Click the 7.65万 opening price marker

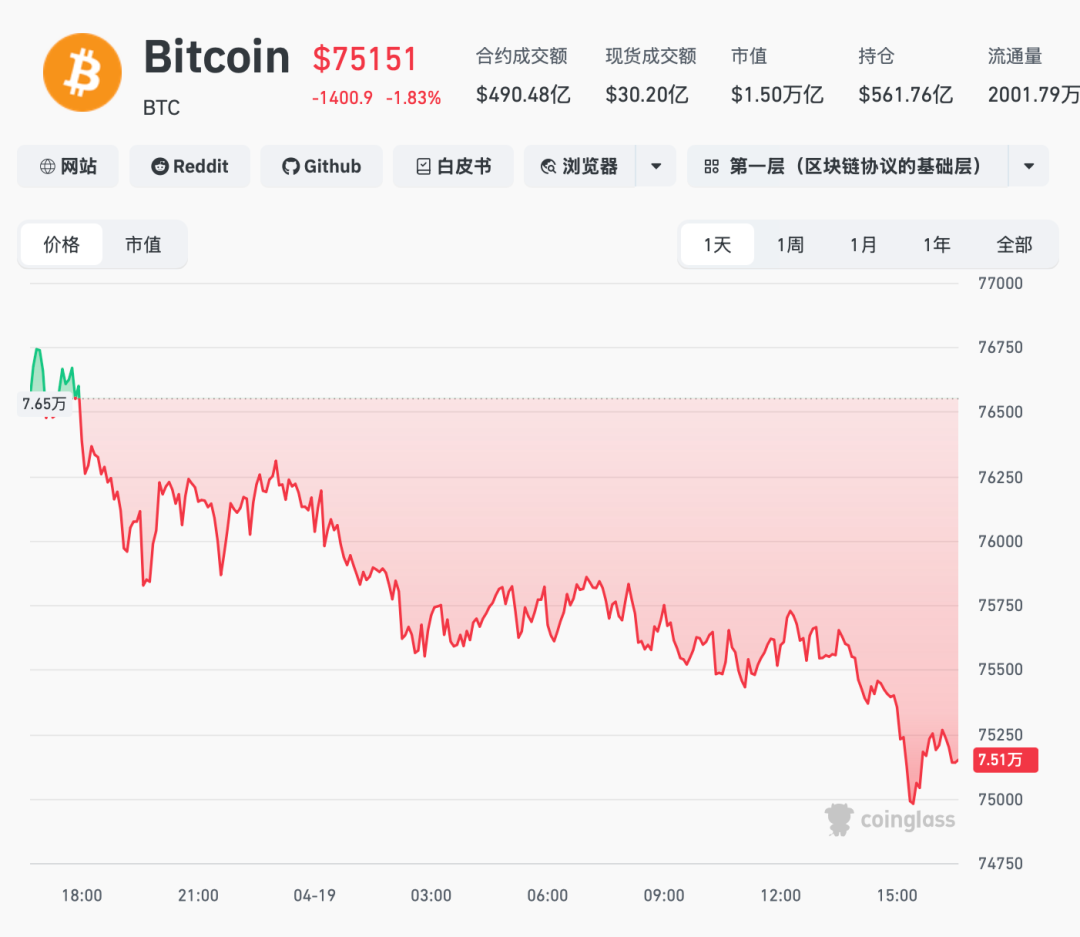click(45, 404)
